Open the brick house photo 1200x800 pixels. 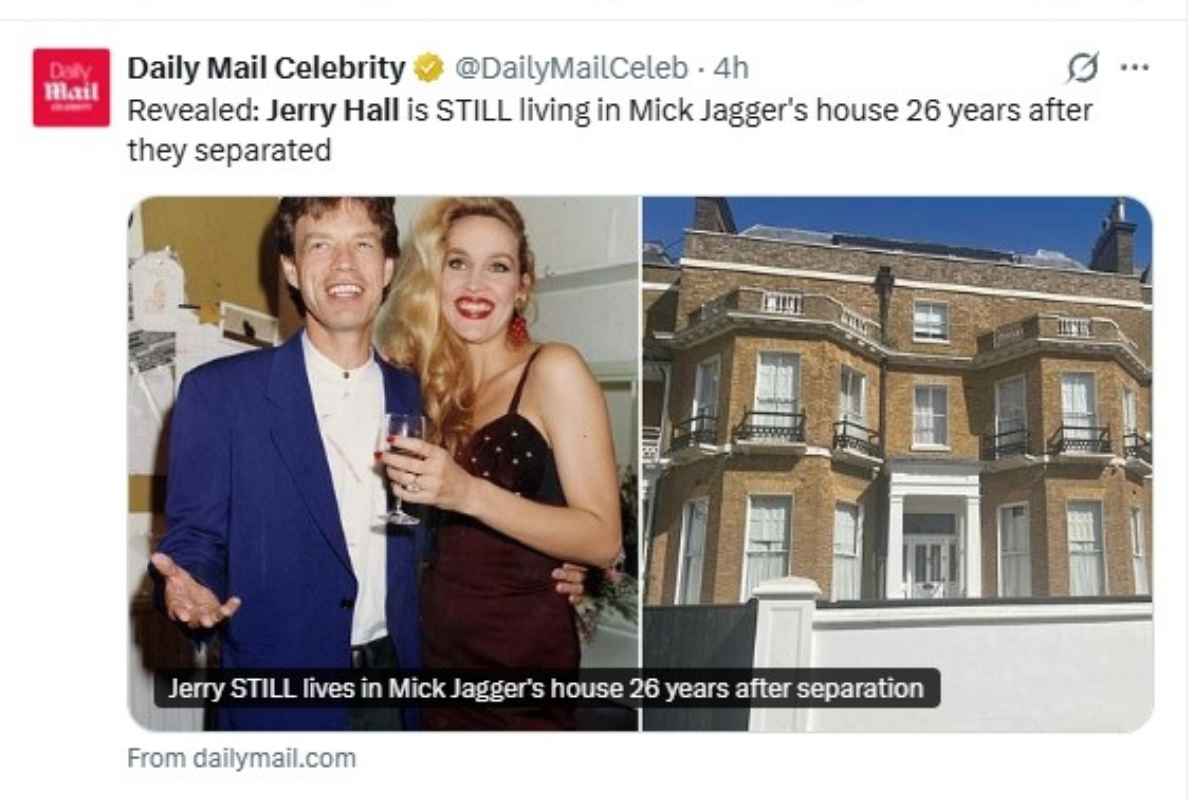tap(897, 463)
